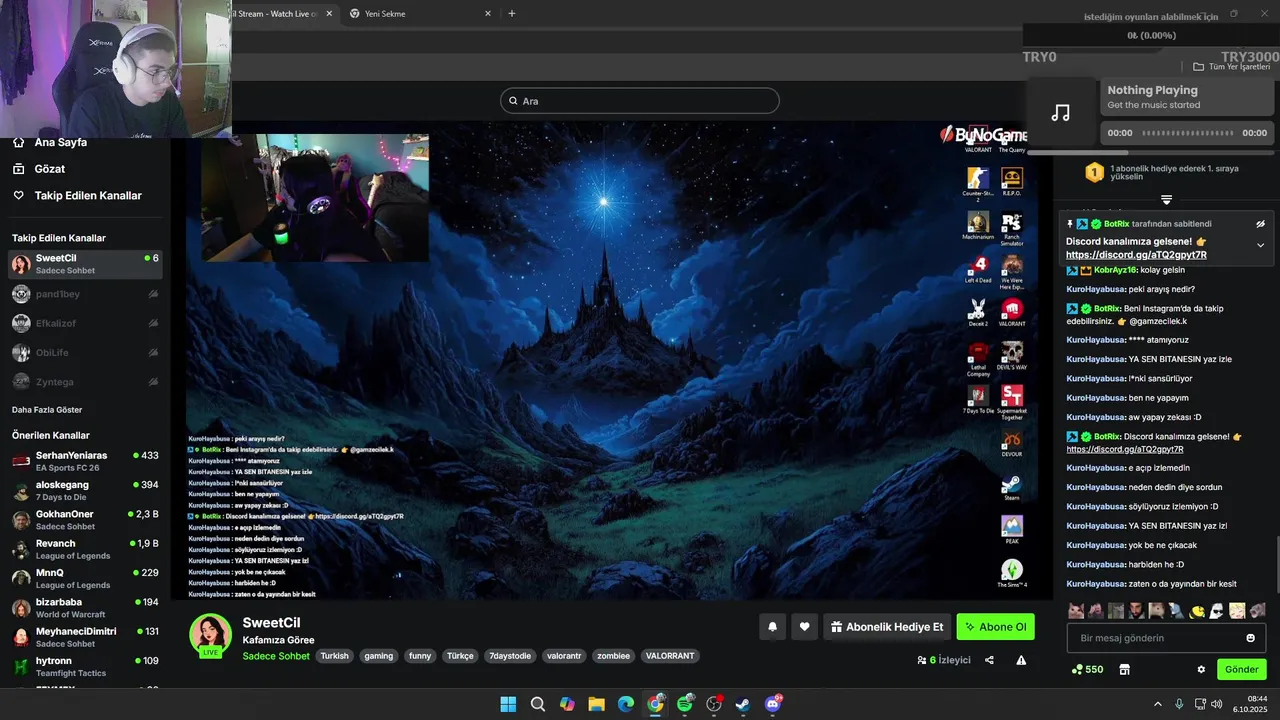1280x720 pixels.
Task: Open hytronn recommended channel
Action: click(85, 666)
